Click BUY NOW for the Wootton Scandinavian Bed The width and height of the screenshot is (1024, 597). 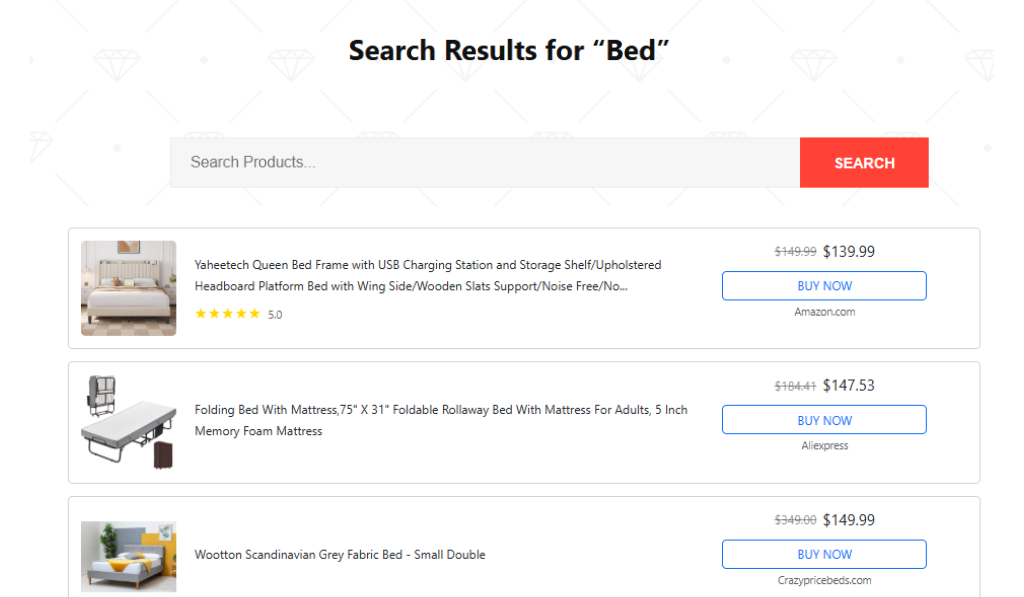tap(823, 554)
